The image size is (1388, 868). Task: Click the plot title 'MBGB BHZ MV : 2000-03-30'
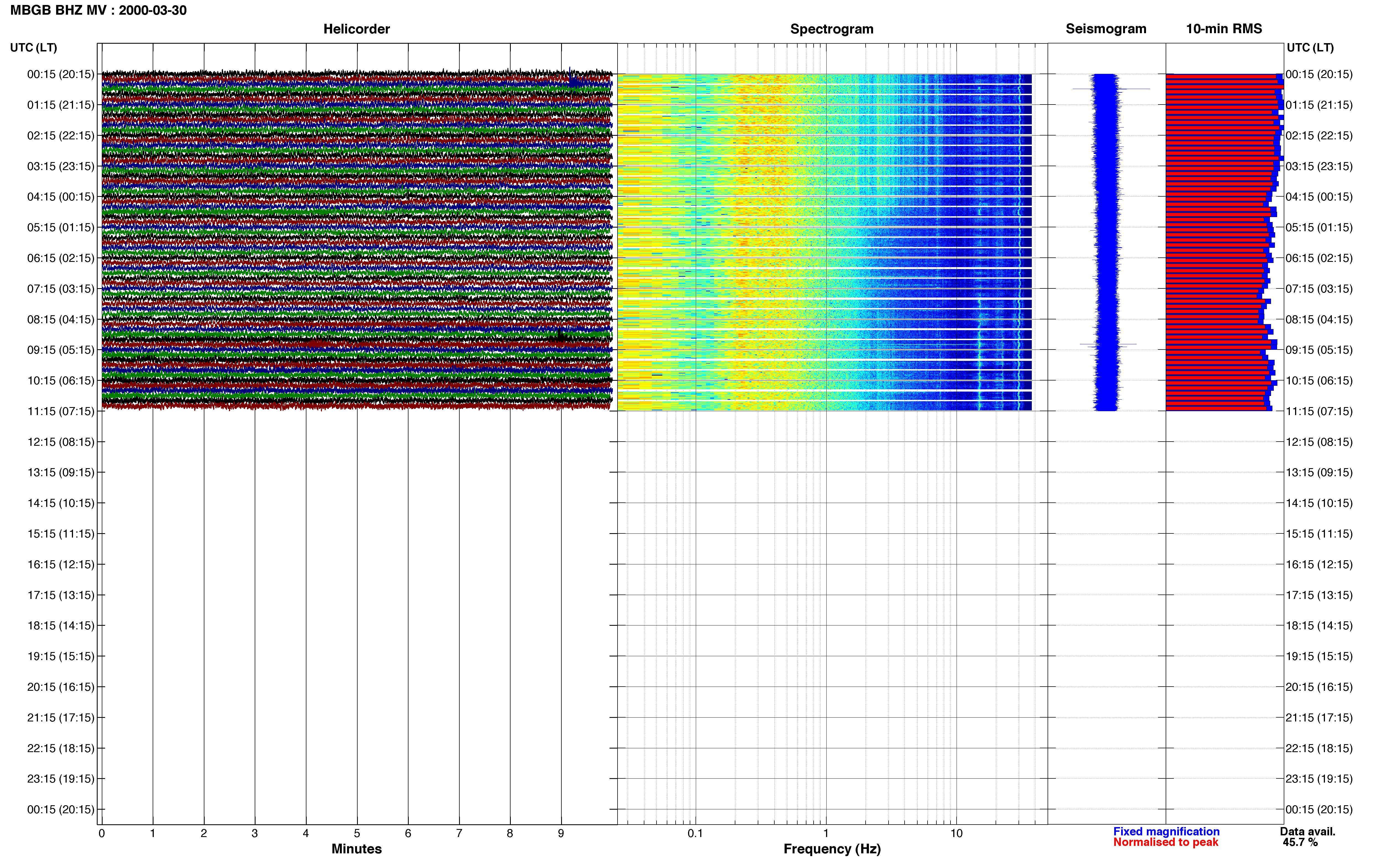pyautogui.click(x=98, y=10)
